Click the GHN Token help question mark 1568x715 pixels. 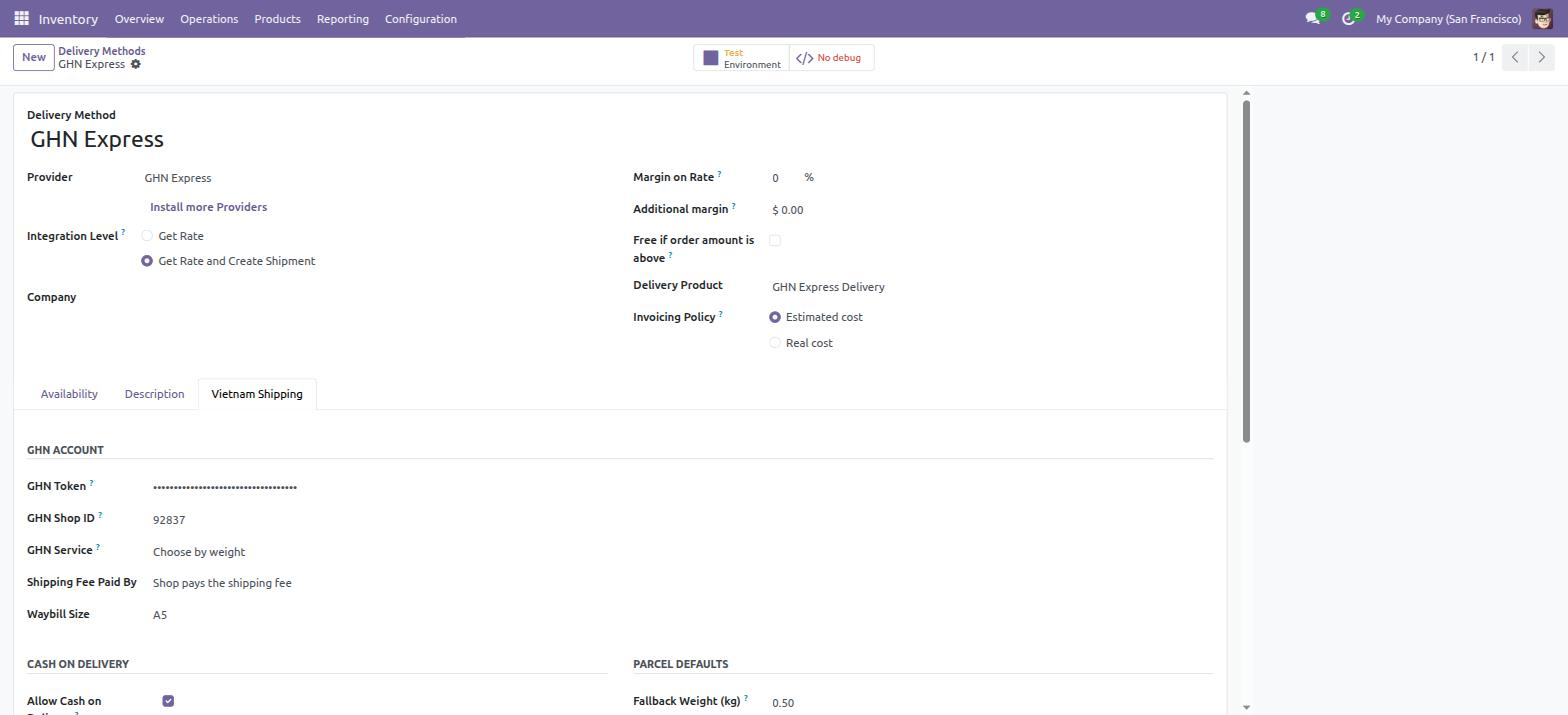pyautogui.click(x=91, y=483)
